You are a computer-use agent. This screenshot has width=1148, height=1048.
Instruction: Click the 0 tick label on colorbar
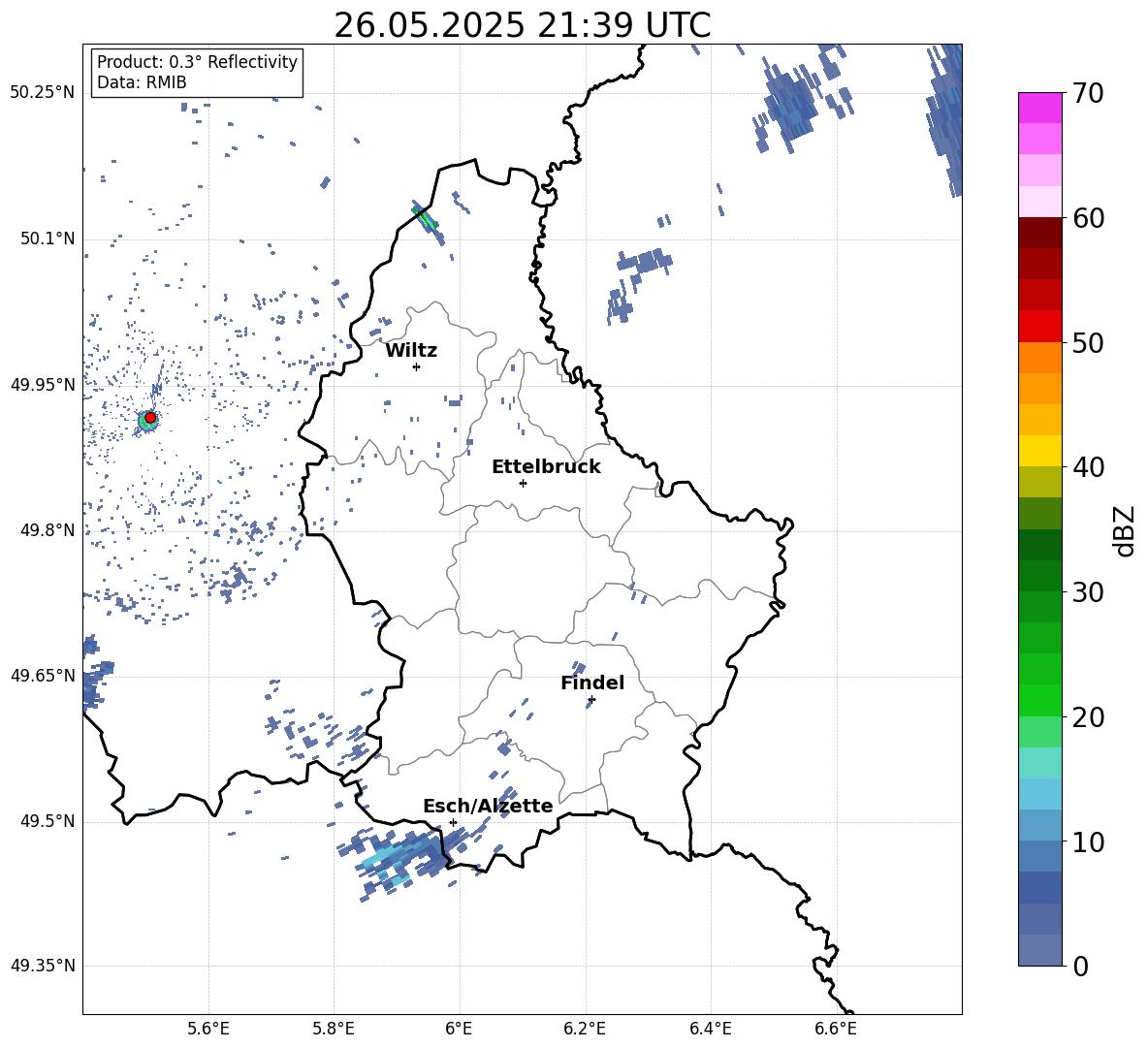[x=1080, y=967]
